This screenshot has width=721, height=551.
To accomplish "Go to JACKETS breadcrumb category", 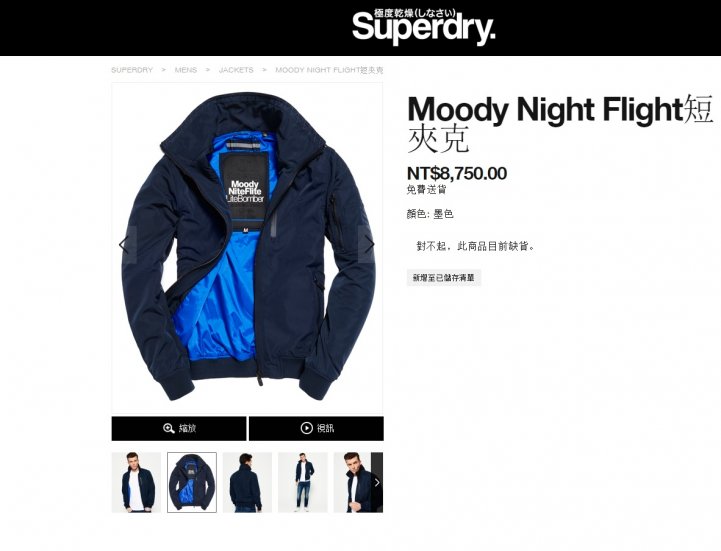I will point(236,70).
